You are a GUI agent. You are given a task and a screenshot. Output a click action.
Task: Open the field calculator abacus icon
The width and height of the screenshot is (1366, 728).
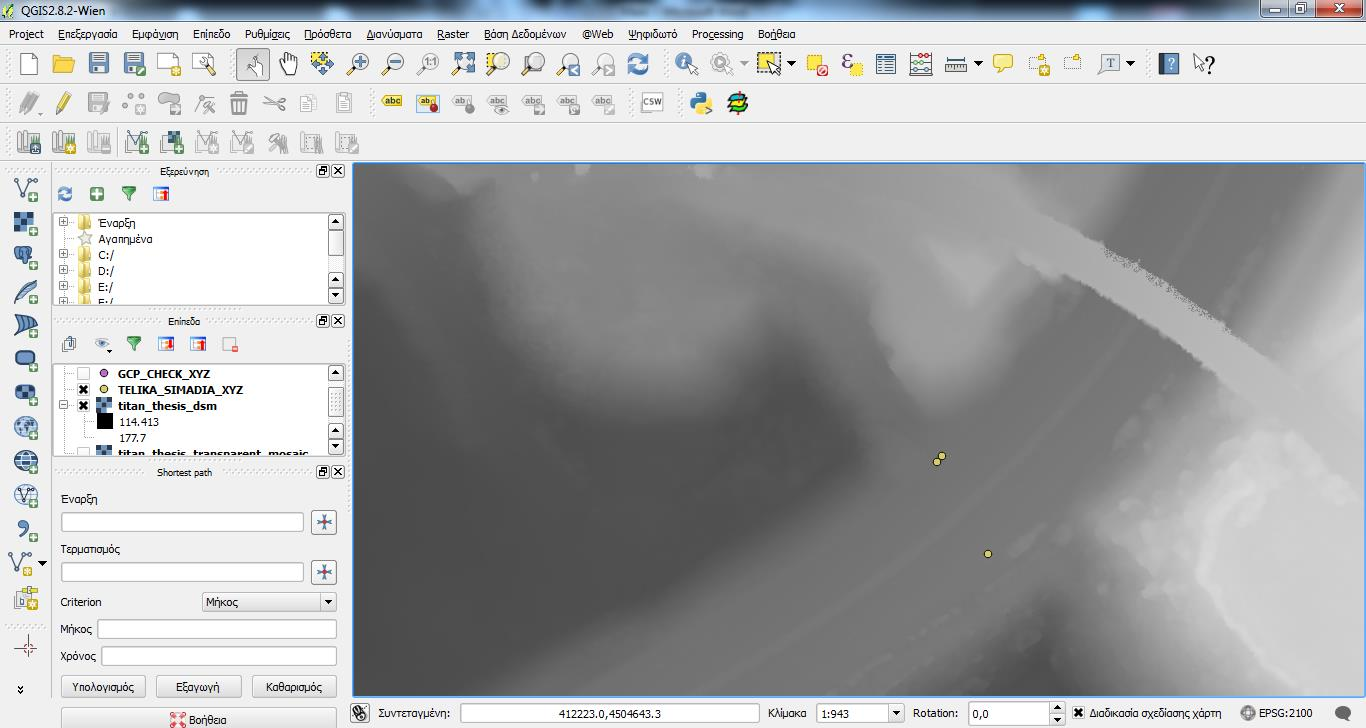tap(921, 64)
